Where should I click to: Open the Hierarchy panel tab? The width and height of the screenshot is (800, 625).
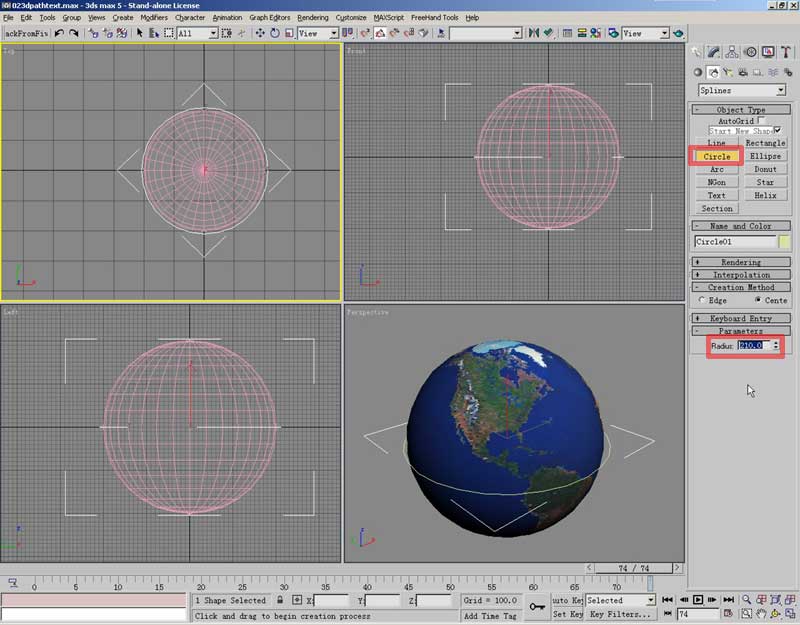[733, 52]
